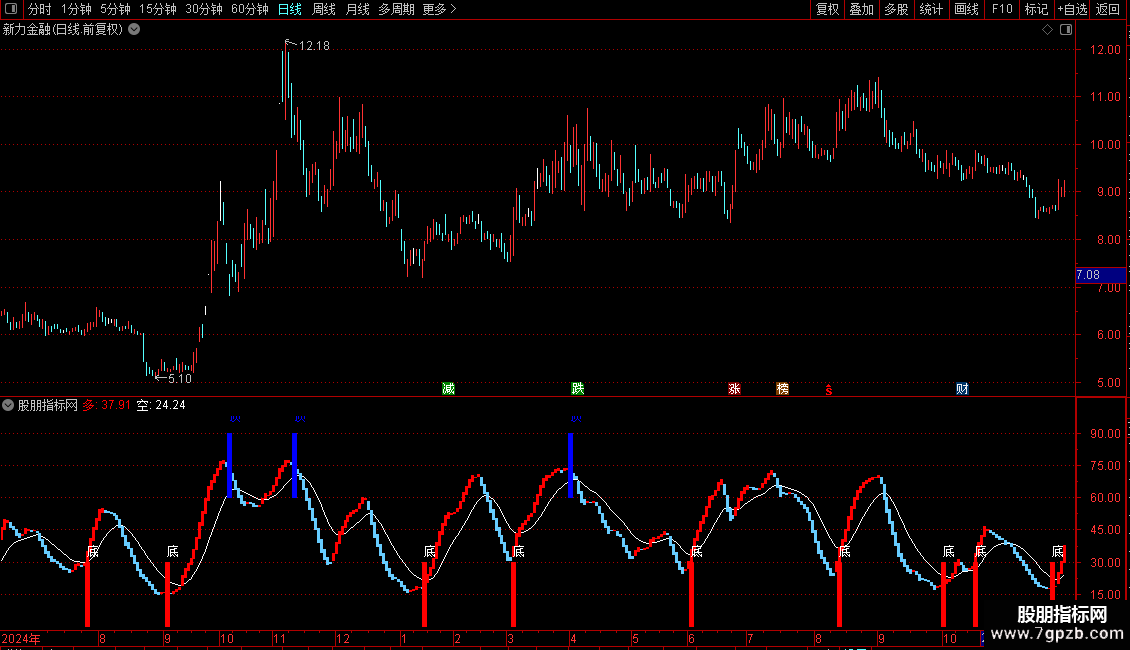This screenshot has height=650, width=1130.
Task: Click the 空: 24.24 indicator value
Action: pyautogui.click(x=161, y=405)
